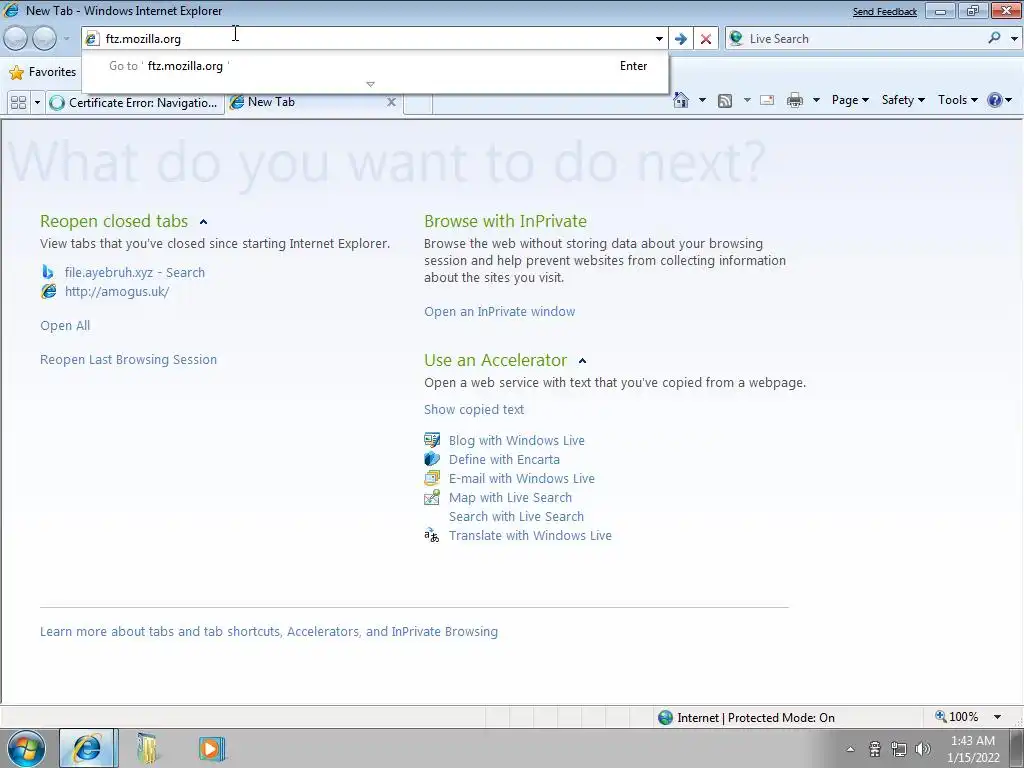Expand the autocomplete suggestions chevron
Screen dimensions: 1024x768
(370, 84)
